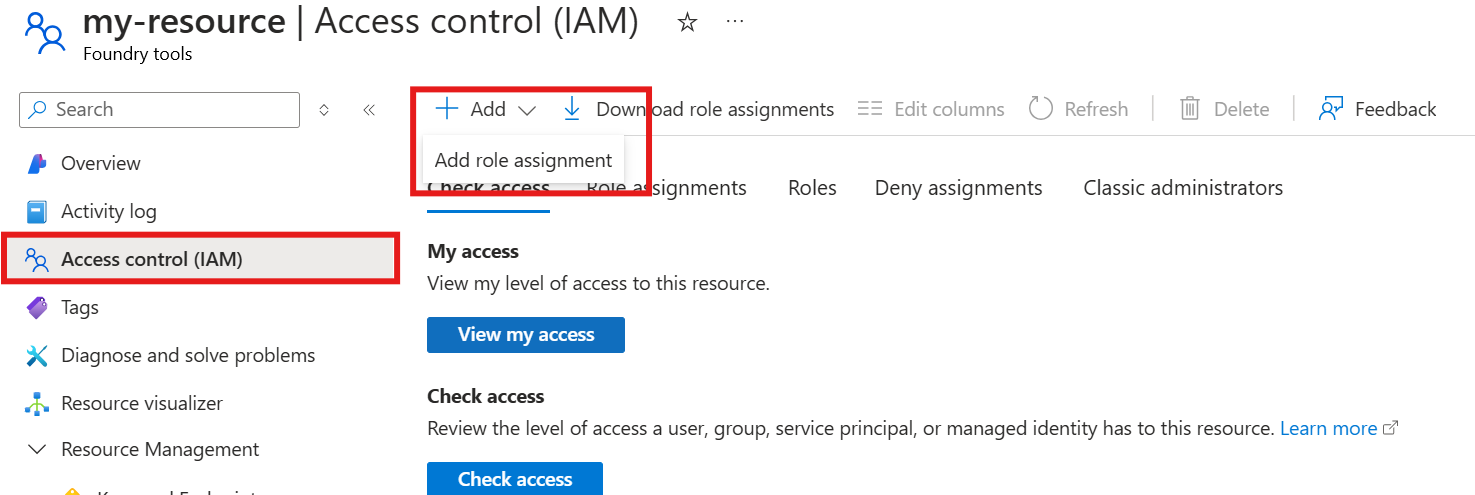Viewport: 1475px width, 495px height.
Task: Click the Refresh toolbar icon
Action: (1041, 109)
